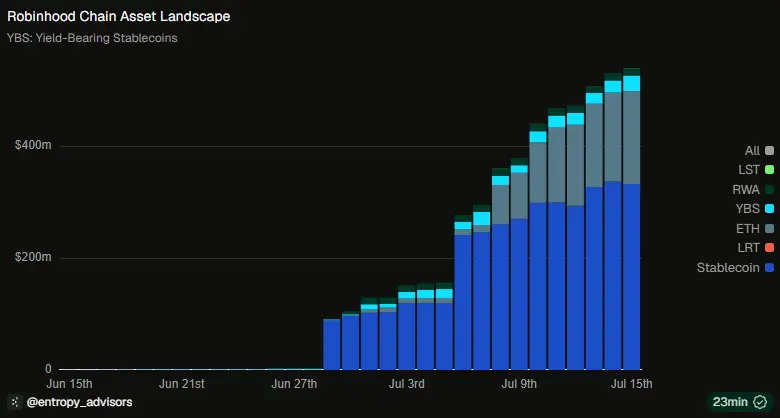Click the Jun 21st x-axis label
This screenshot has height=418, width=780.
(x=182, y=384)
